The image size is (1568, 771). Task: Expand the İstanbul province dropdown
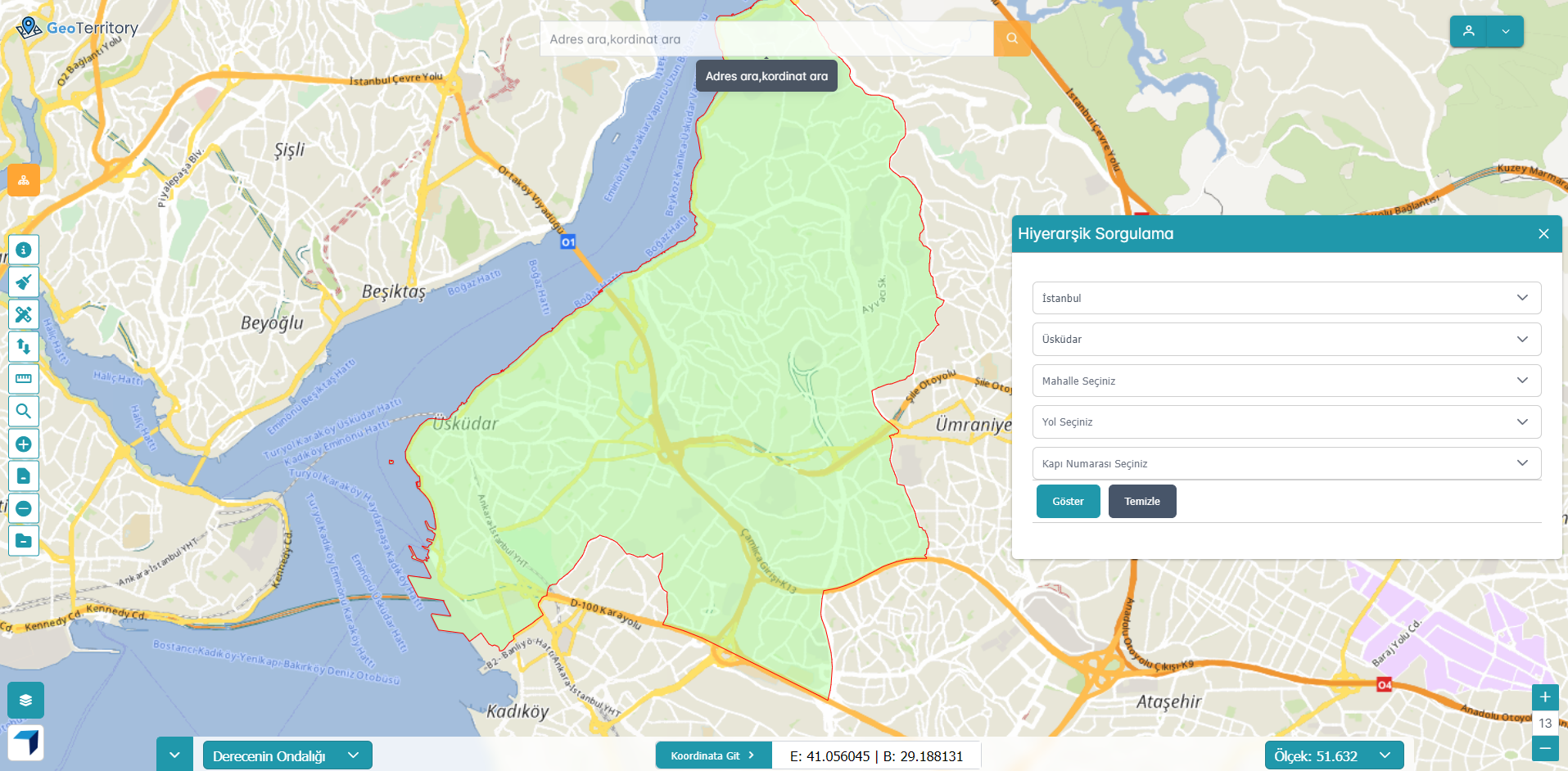click(1286, 298)
